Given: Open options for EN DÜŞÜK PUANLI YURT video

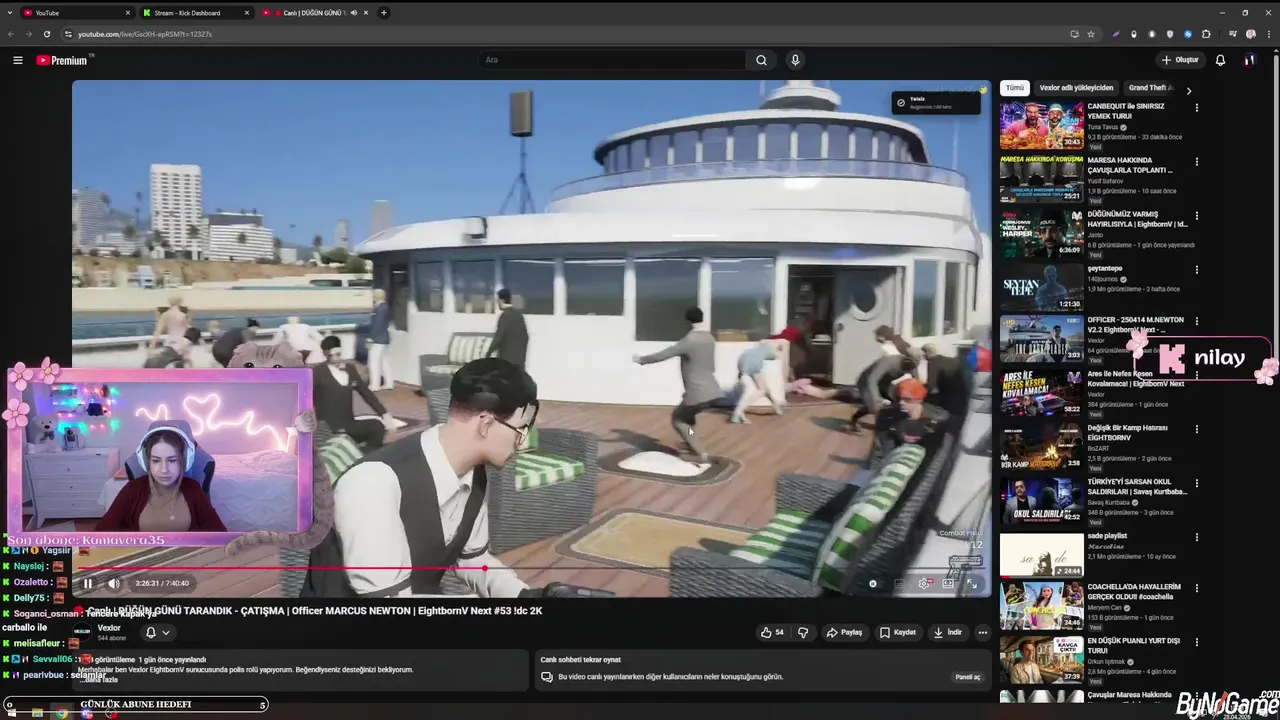Looking at the screenshot, I should pos(1196,643).
